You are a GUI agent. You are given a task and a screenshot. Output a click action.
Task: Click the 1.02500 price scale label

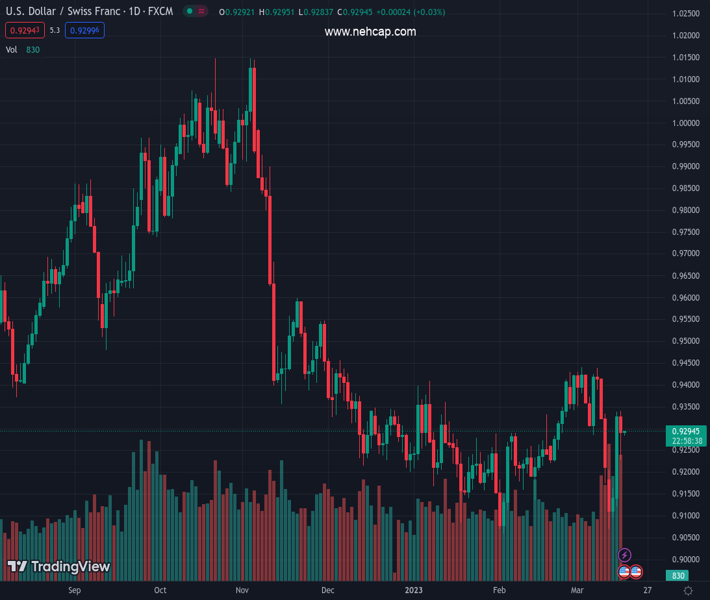click(x=686, y=14)
